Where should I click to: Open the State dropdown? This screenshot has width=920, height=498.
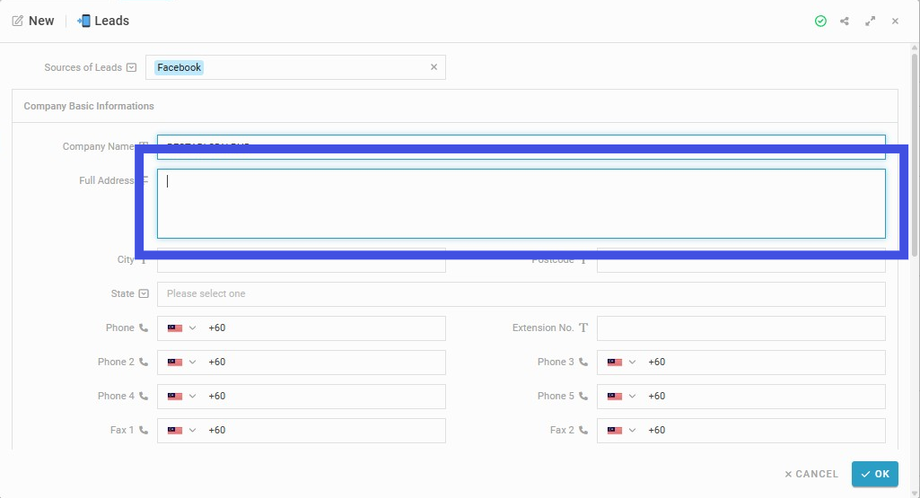tap(521, 294)
